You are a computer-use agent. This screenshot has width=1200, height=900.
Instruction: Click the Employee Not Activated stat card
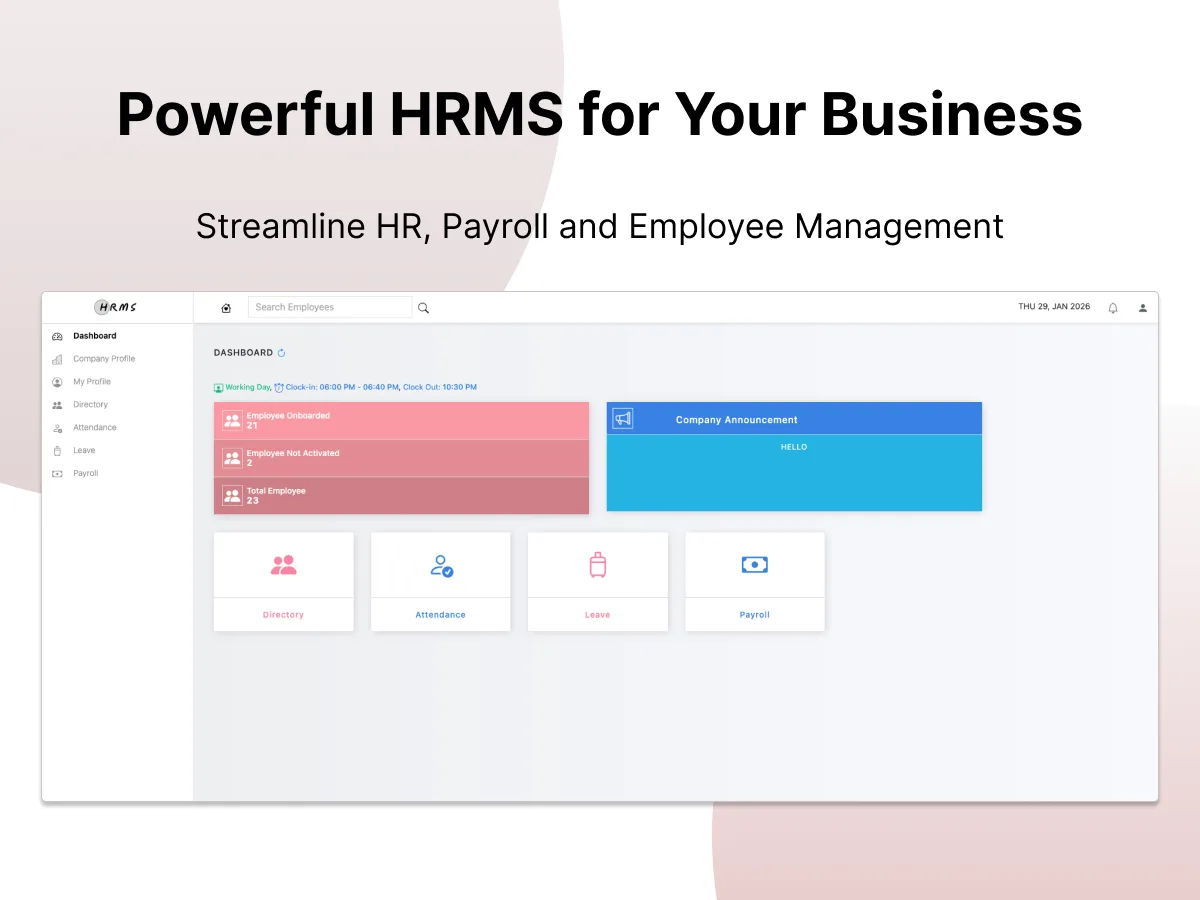pos(400,457)
